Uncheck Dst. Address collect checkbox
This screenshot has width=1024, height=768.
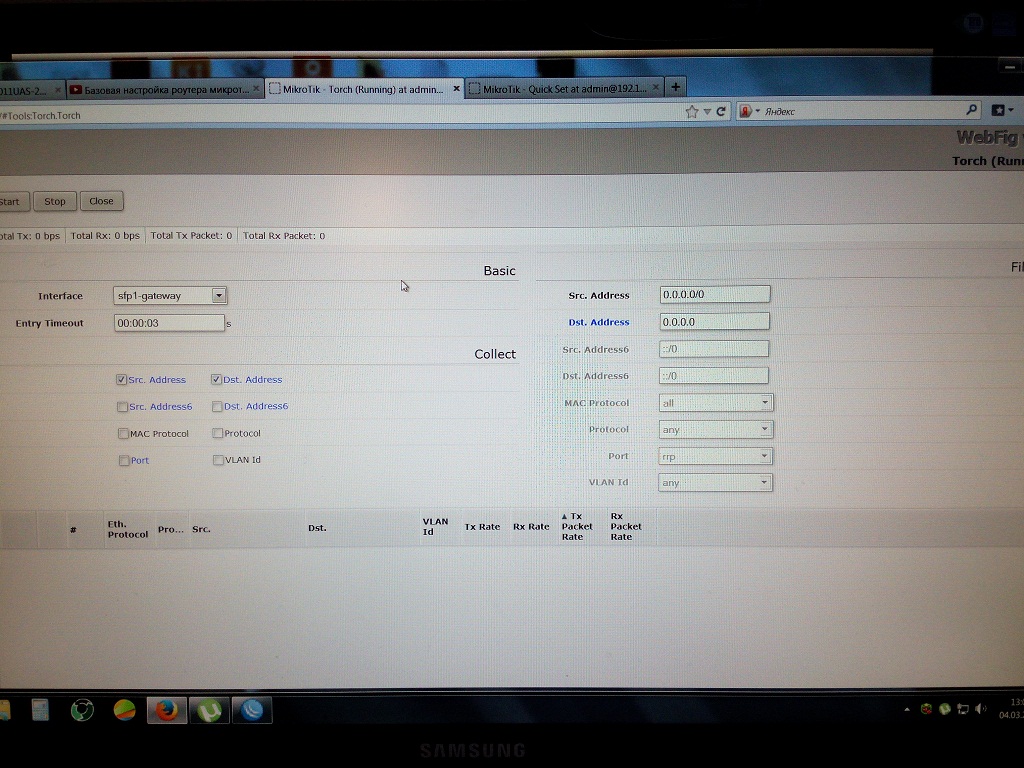216,379
